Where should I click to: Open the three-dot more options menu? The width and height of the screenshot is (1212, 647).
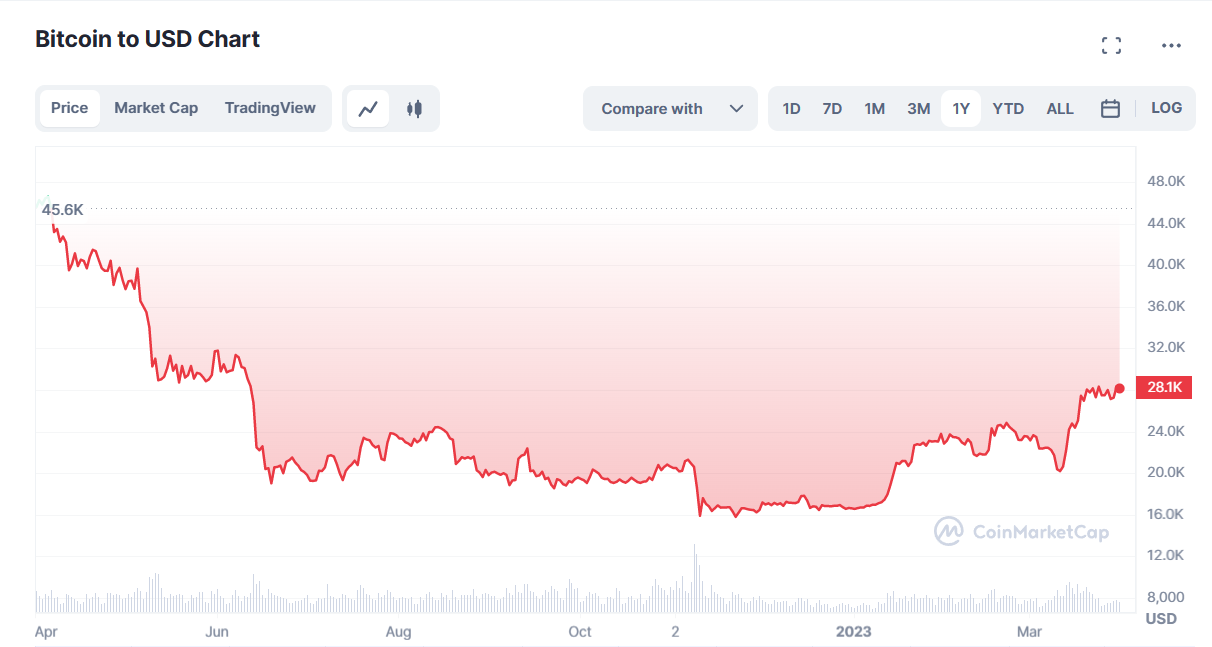pyautogui.click(x=1171, y=45)
